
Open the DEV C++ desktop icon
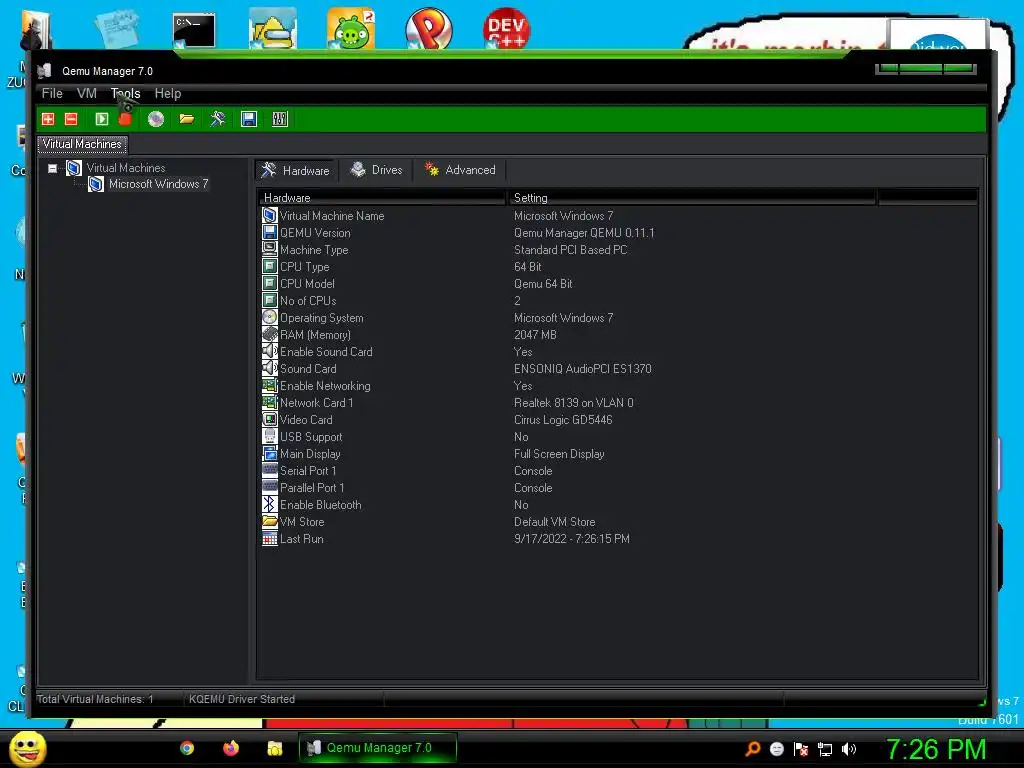(x=506, y=28)
